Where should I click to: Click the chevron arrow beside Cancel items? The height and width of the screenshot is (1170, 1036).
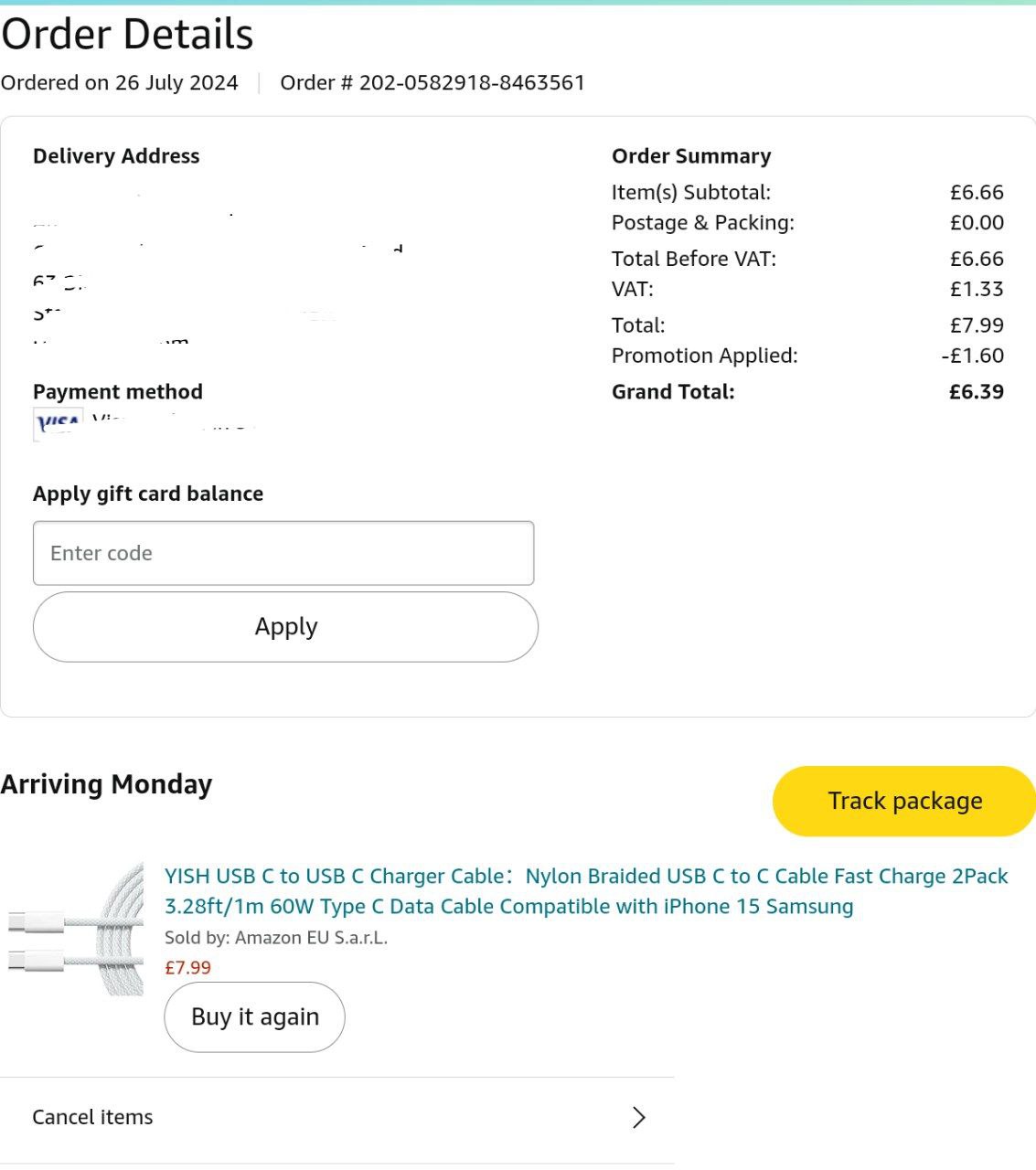[x=638, y=1117]
